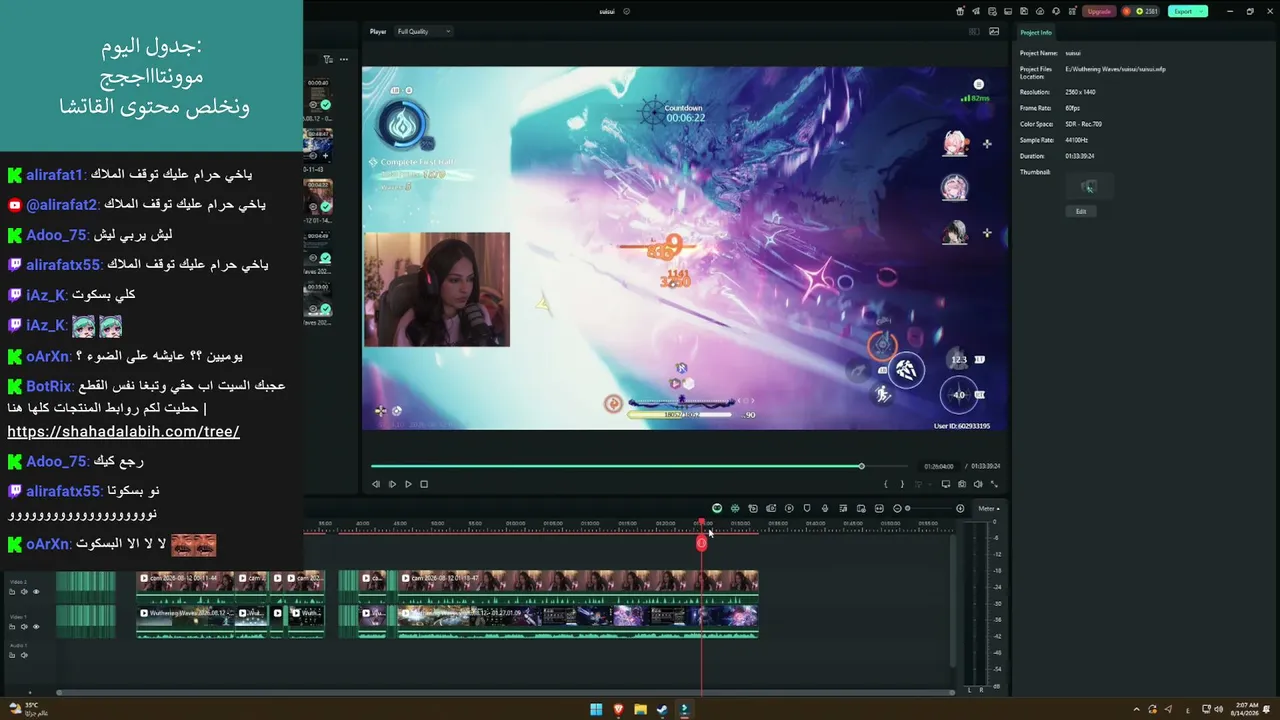Viewport: 1280px width, 720px height.
Task: Click the red playhead marker on the timeline
Action: [x=701, y=542]
